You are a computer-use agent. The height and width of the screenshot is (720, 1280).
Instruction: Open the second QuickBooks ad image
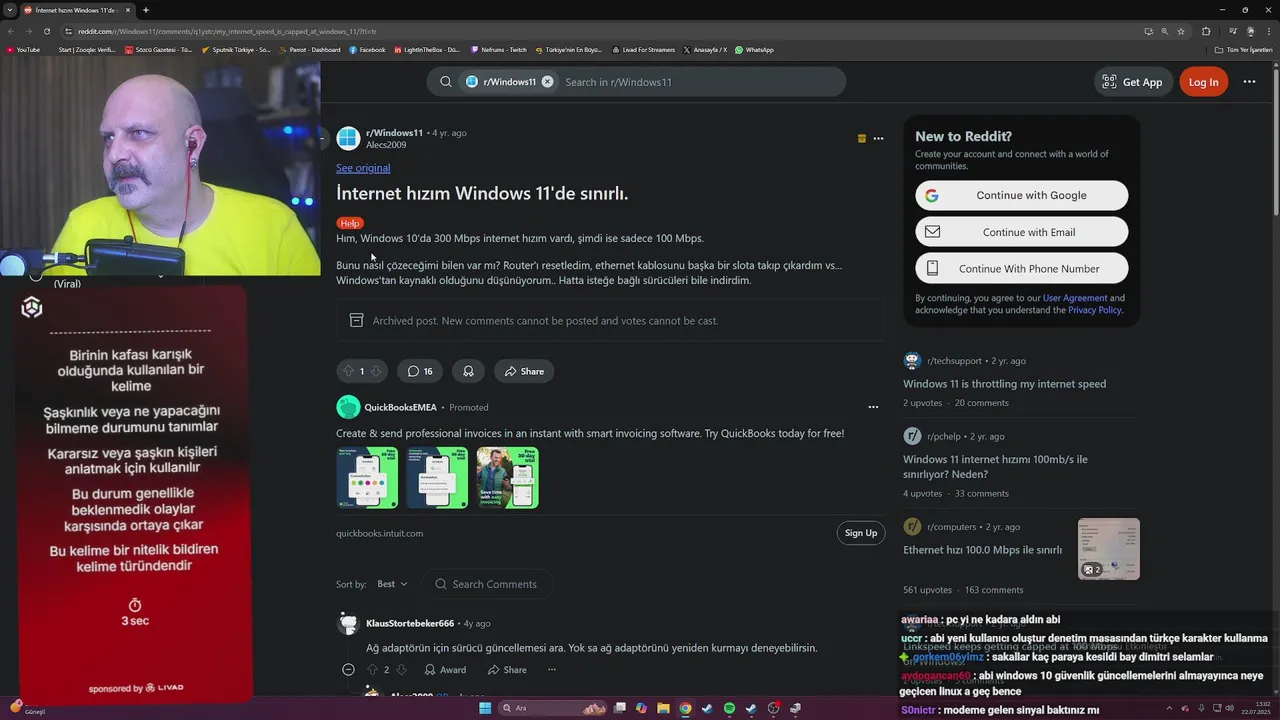[x=437, y=477]
